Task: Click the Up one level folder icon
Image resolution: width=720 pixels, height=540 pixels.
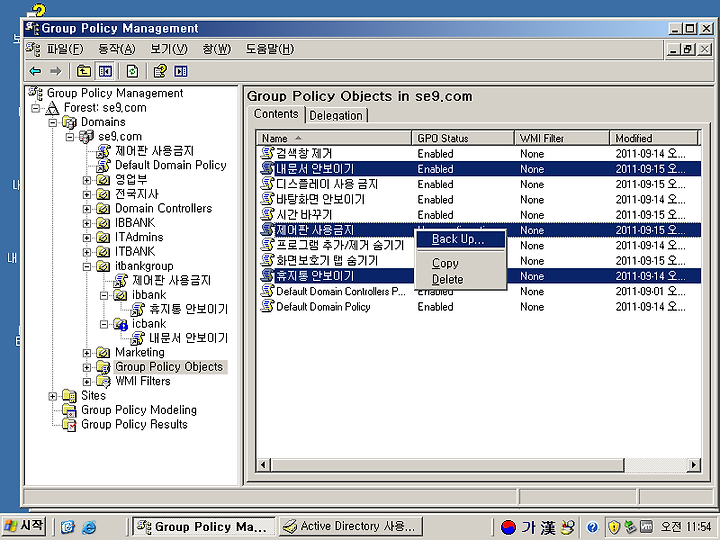Action: click(84, 71)
